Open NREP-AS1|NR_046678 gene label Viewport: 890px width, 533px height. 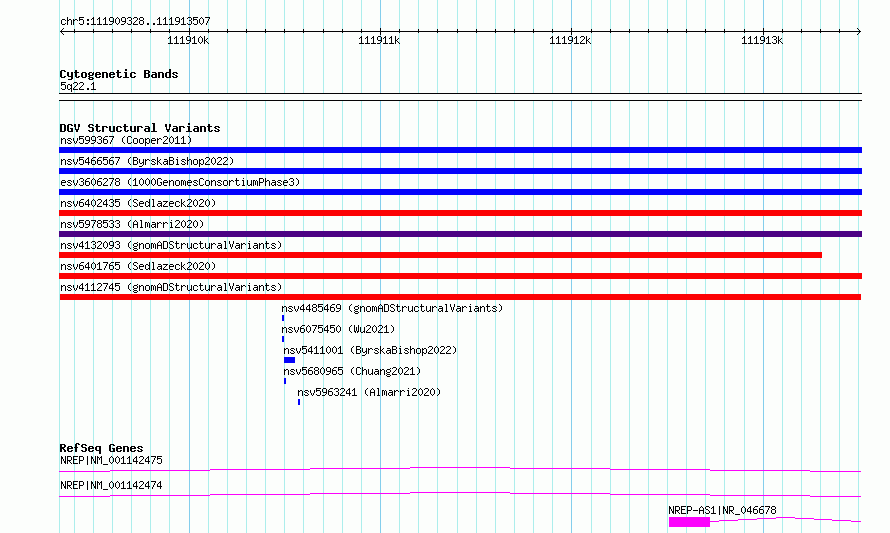point(722,510)
